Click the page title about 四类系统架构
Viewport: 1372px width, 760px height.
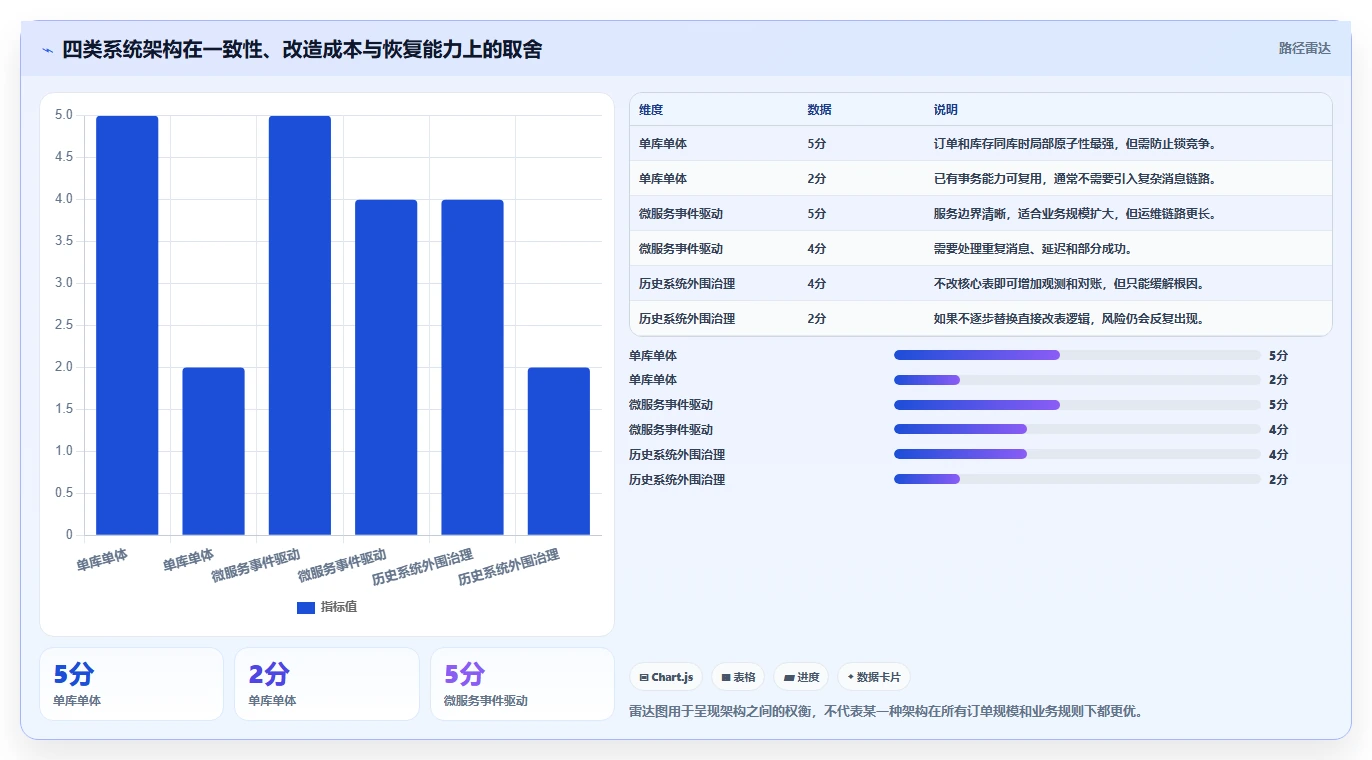[x=302, y=49]
